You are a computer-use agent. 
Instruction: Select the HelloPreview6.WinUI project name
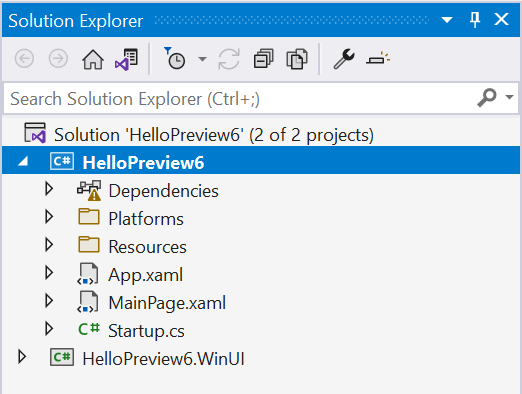pos(163,359)
